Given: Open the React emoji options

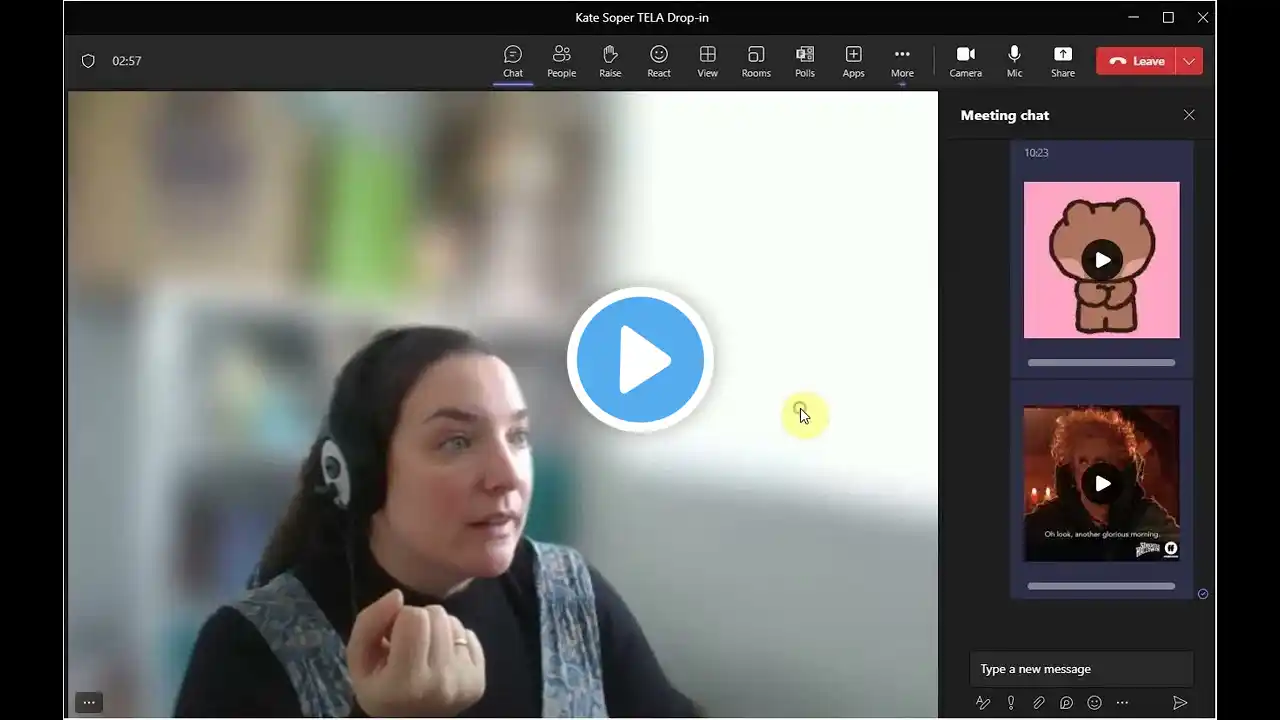Looking at the screenshot, I should [x=659, y=61].
